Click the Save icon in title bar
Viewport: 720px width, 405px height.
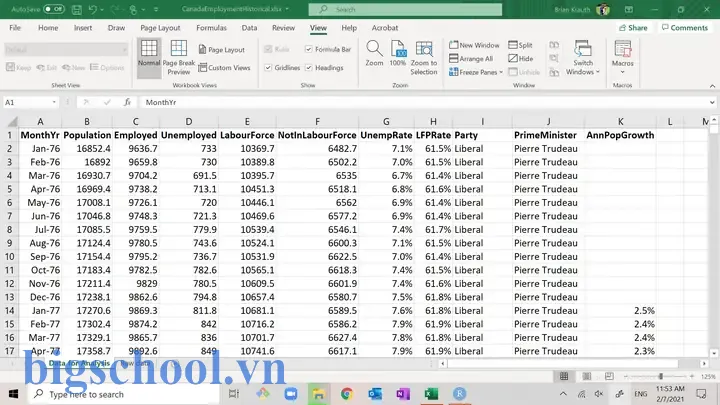click(x=77, y=9)
